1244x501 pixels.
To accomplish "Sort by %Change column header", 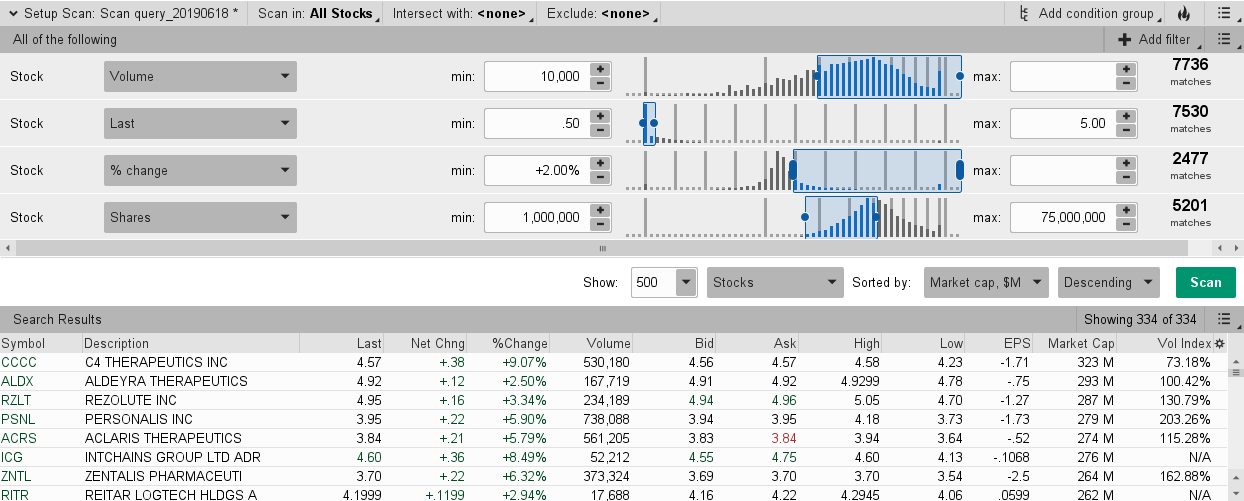I will point(519,343).
